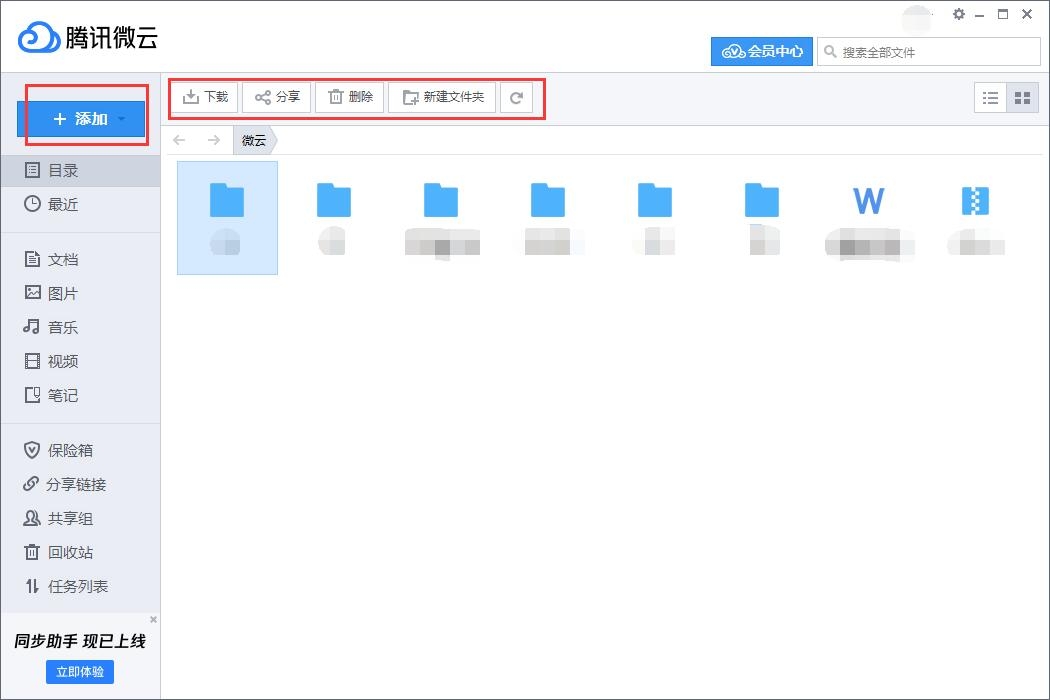The image size is (1050, 700).
Task: Open 分享链接 in the sidebar
Action: [x=64, y=484]
